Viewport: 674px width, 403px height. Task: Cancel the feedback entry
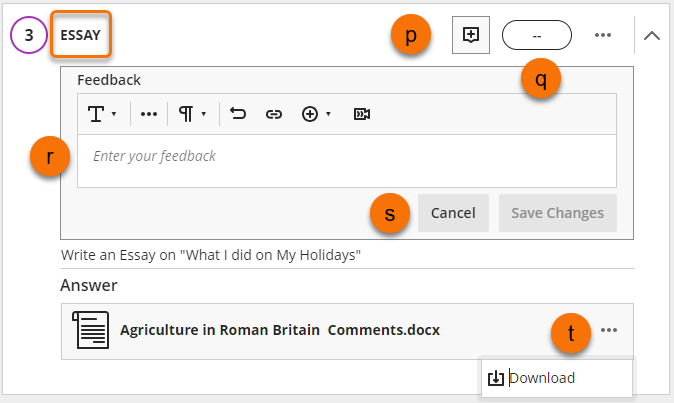pos(453,213)
